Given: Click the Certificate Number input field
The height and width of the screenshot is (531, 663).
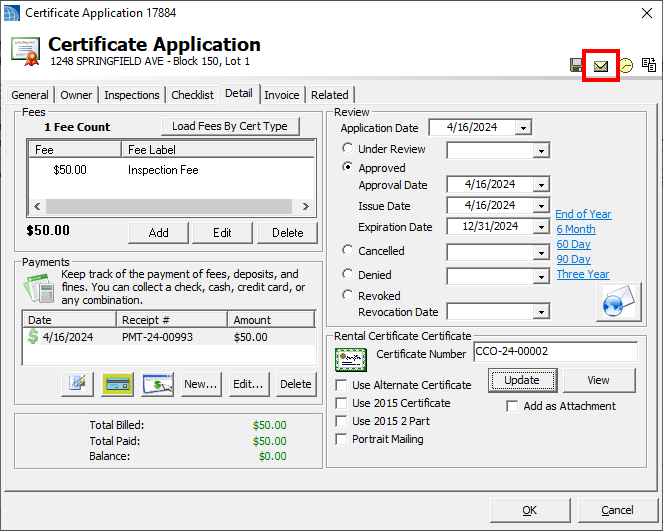Looking at the screenshot, I should point(554,352).
